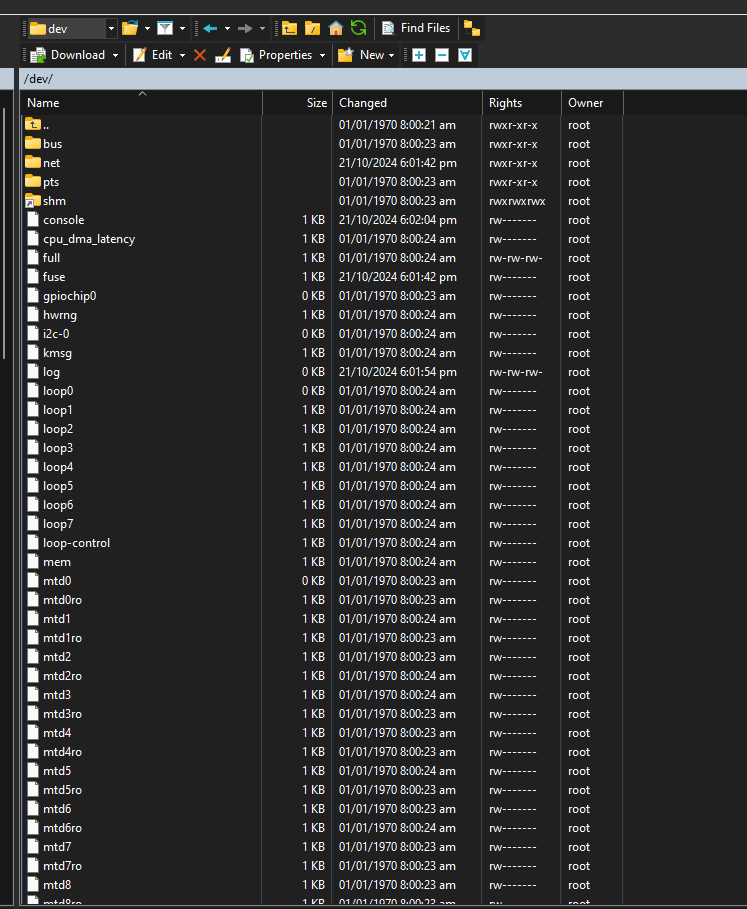Sort by the Changed column header
Screen dimensions: 747x909
click(x=363, y=103)
